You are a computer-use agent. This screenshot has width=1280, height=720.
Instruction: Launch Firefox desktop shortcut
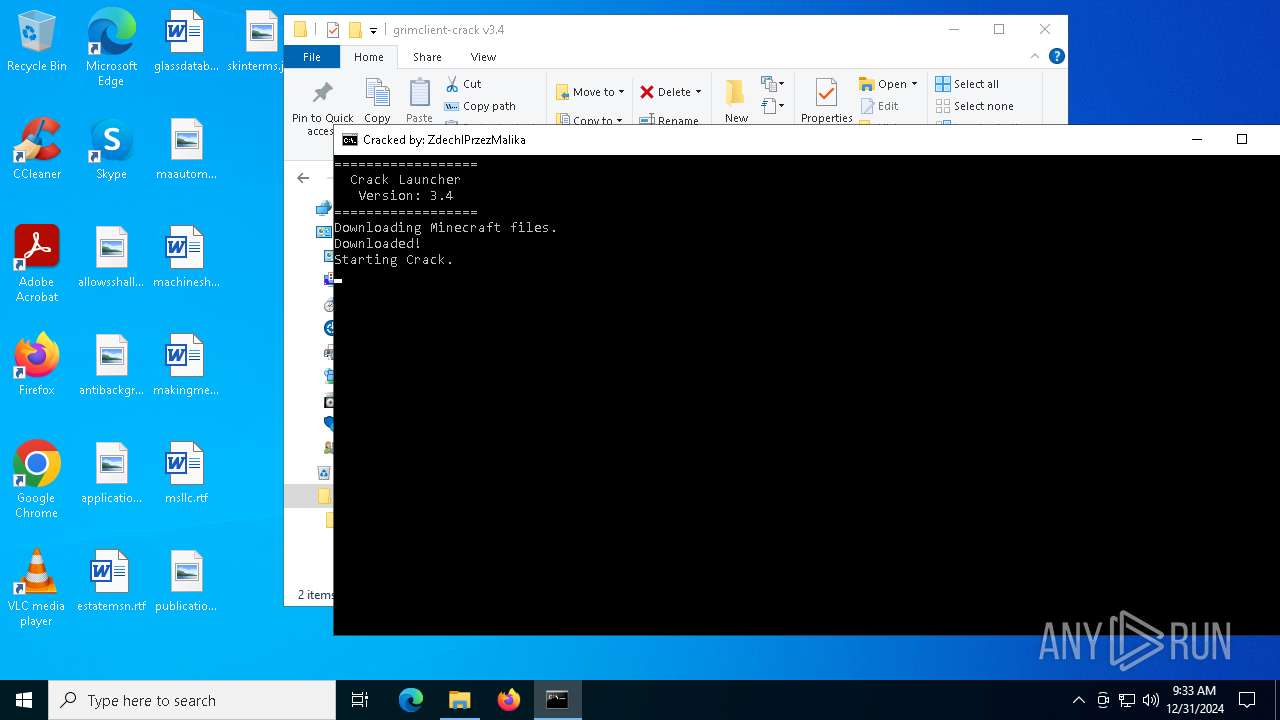tap(37, 365)
